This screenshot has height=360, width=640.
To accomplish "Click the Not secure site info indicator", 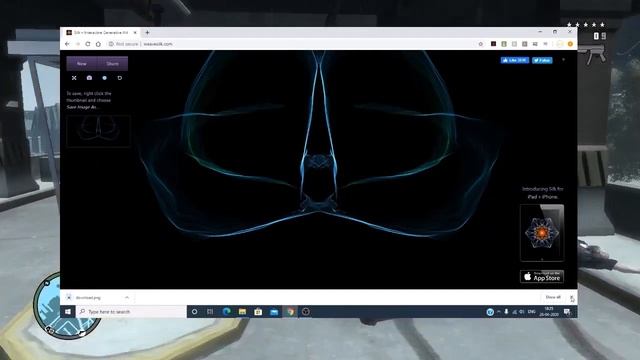I will click(124, 44).
